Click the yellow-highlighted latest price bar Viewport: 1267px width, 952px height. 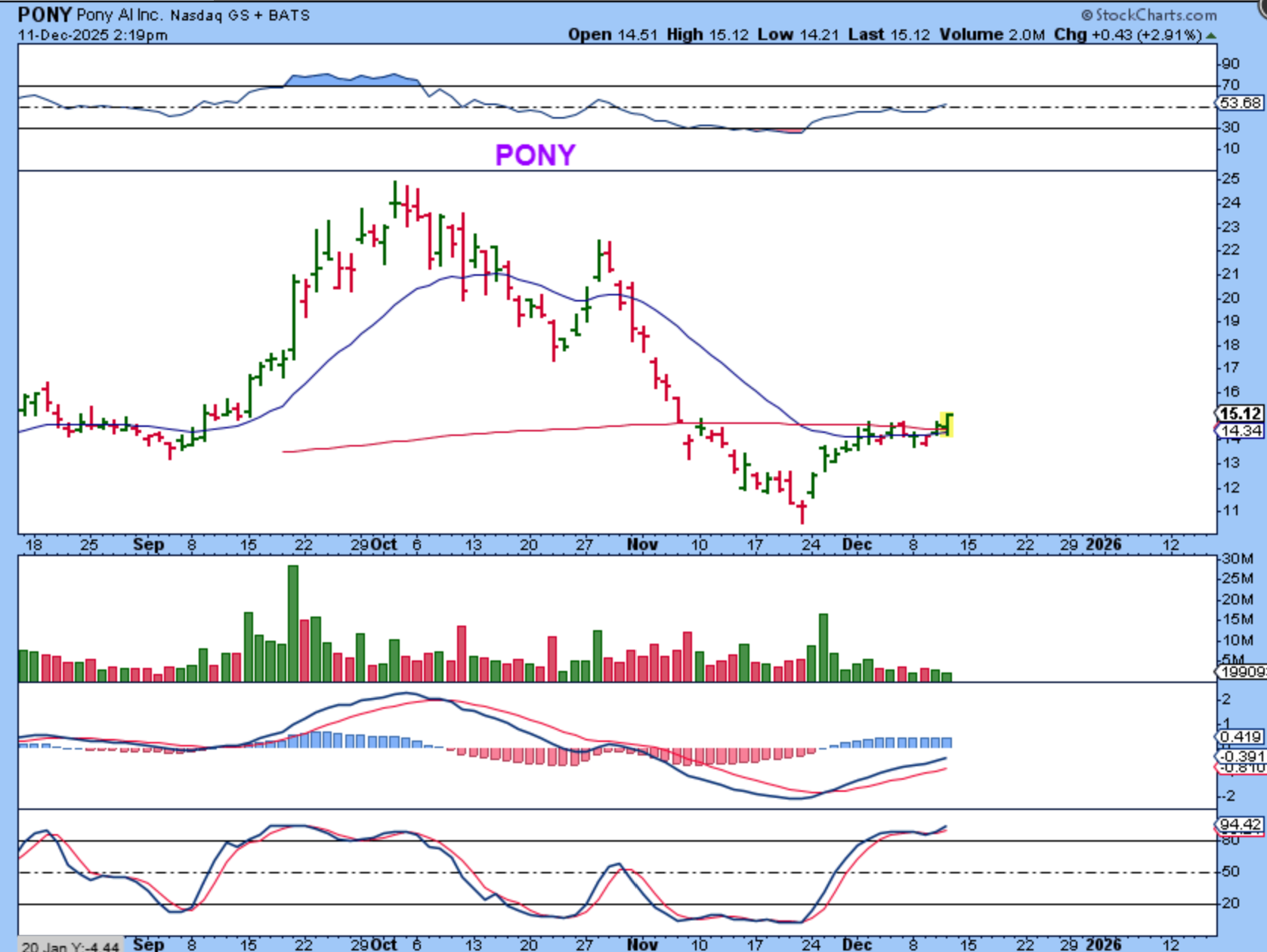click(947, 425)
